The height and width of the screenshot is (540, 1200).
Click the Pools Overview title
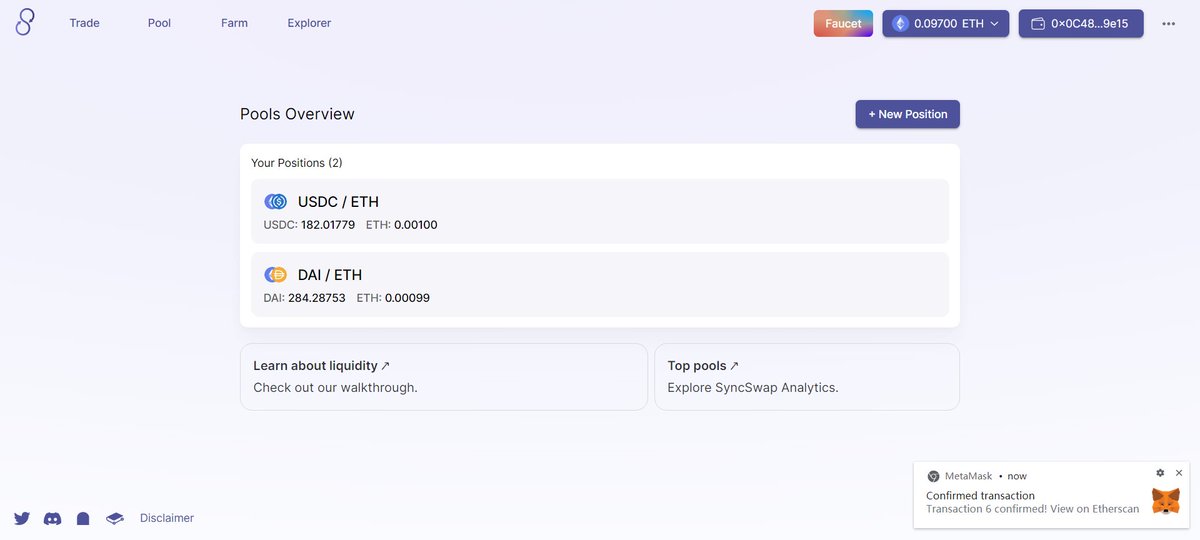point(297,114)
